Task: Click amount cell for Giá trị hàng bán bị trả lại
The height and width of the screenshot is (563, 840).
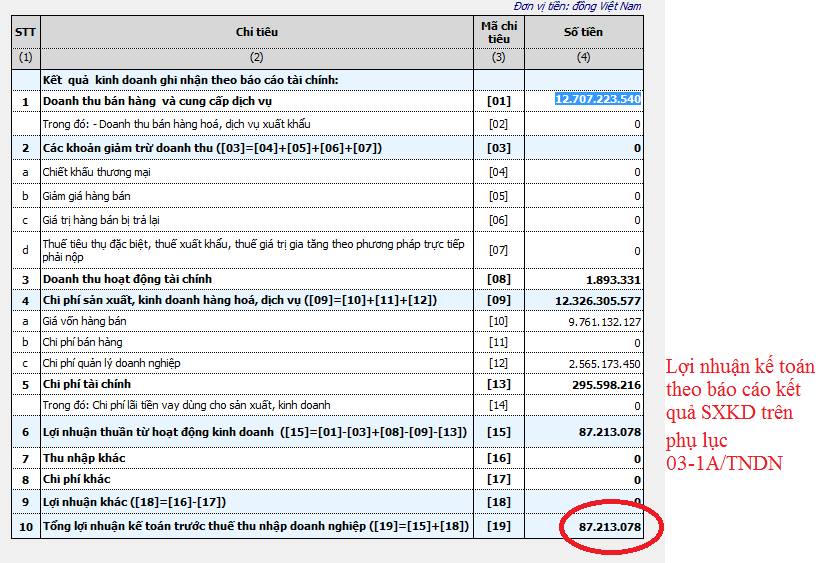Action: (x=584, y=220)
